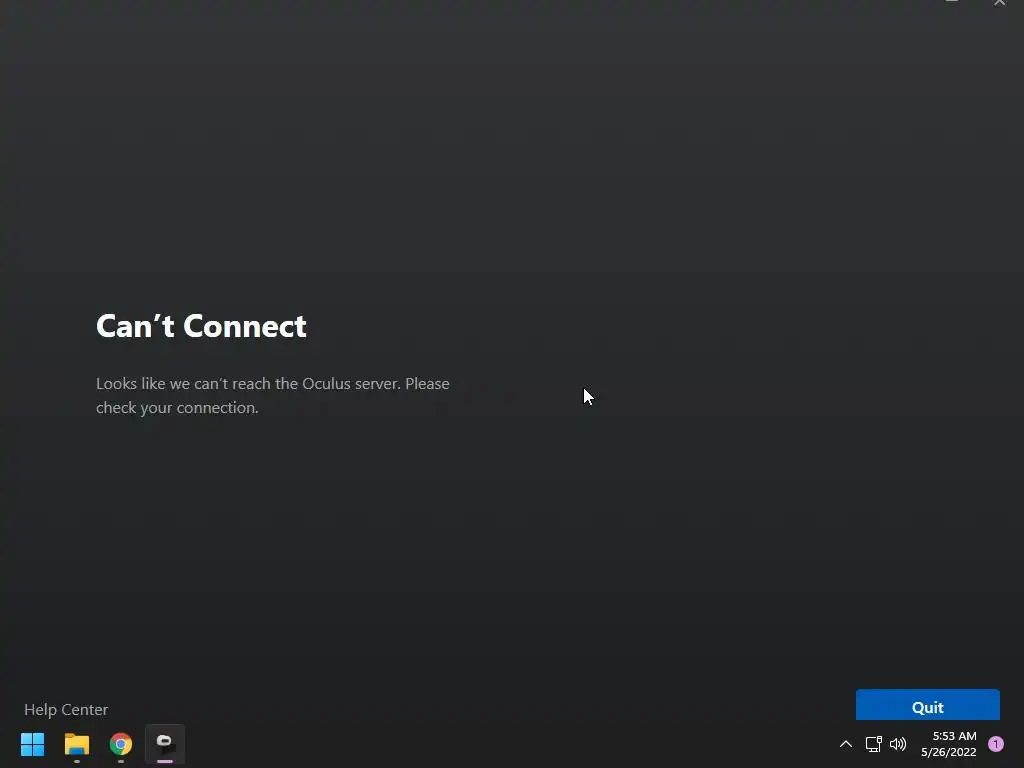The image size is (1024, 768).
Task: Launch File Explorer from taskbar
Action: [x=77, y=744]
